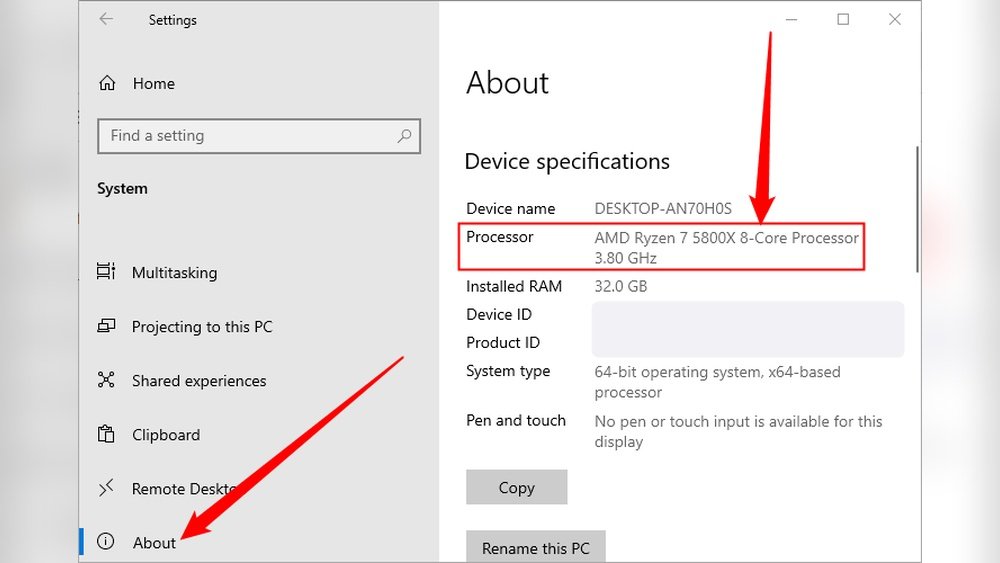This screenshot has width=1000, height=563.
Task: Click the Home icon in sidebar
Action: pos(107,84)
